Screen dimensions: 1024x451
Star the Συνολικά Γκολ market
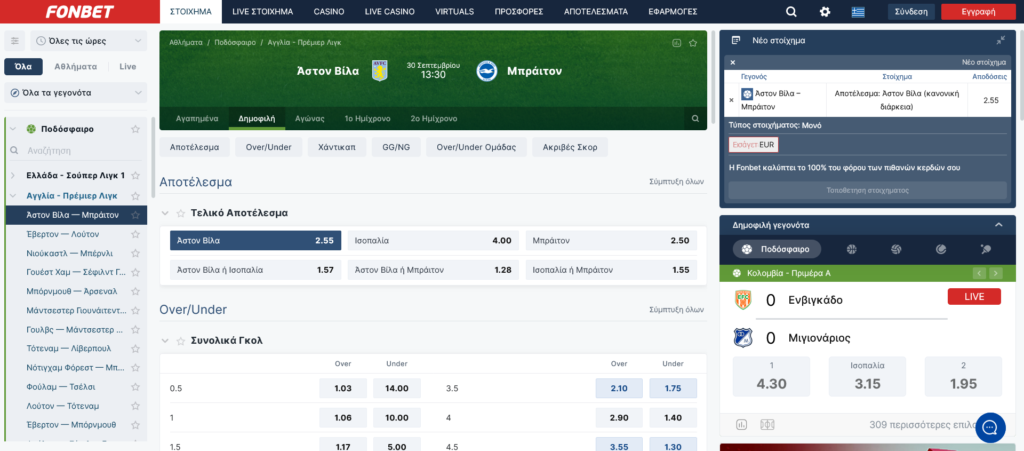pyautogui.click(x=180, y=341)
